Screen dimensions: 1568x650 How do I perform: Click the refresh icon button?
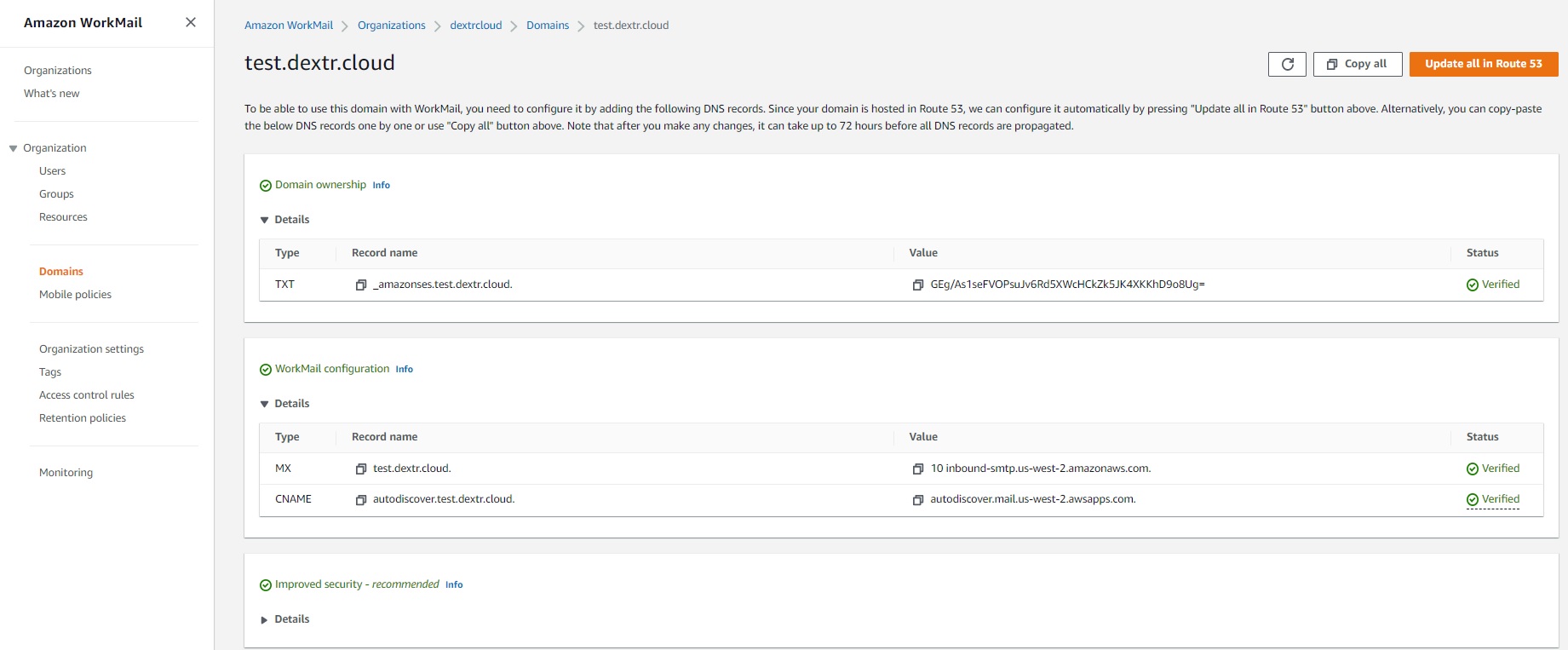click(1287, 64)
